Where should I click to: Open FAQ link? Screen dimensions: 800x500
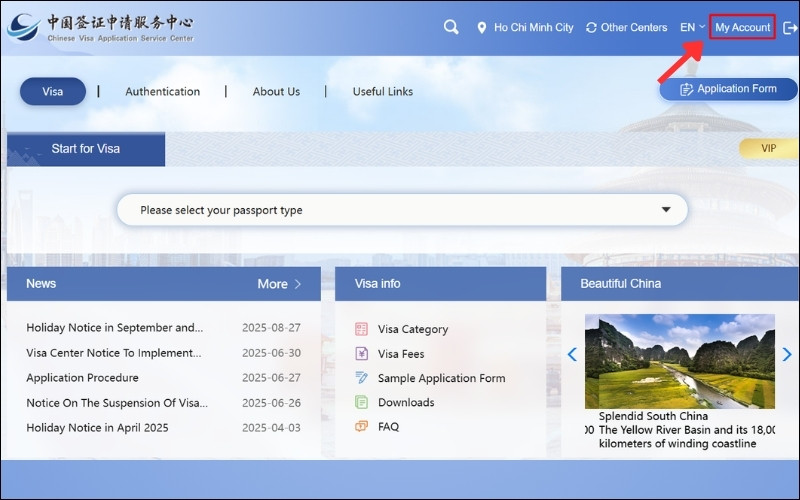pos(388,427)
